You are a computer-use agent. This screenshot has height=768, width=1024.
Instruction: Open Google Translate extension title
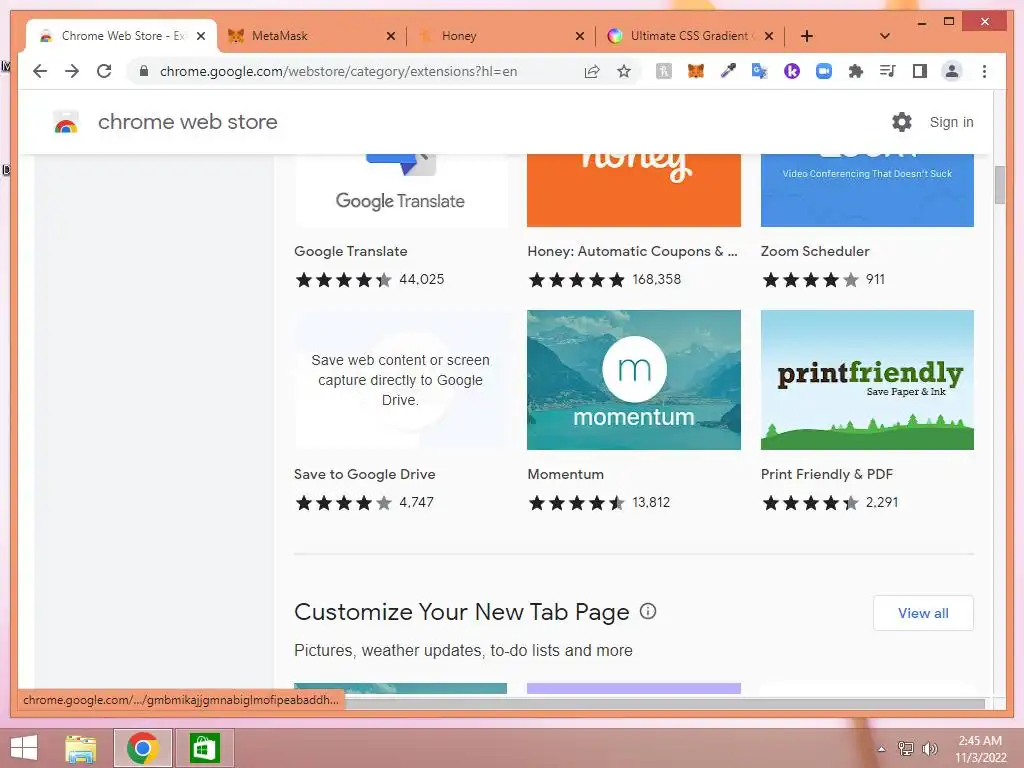click(351, 251)
